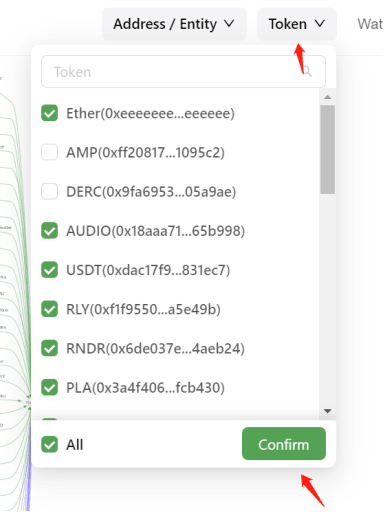Focus the Token search input field
This screenshot has width=384, height=512.
point(183,72)
